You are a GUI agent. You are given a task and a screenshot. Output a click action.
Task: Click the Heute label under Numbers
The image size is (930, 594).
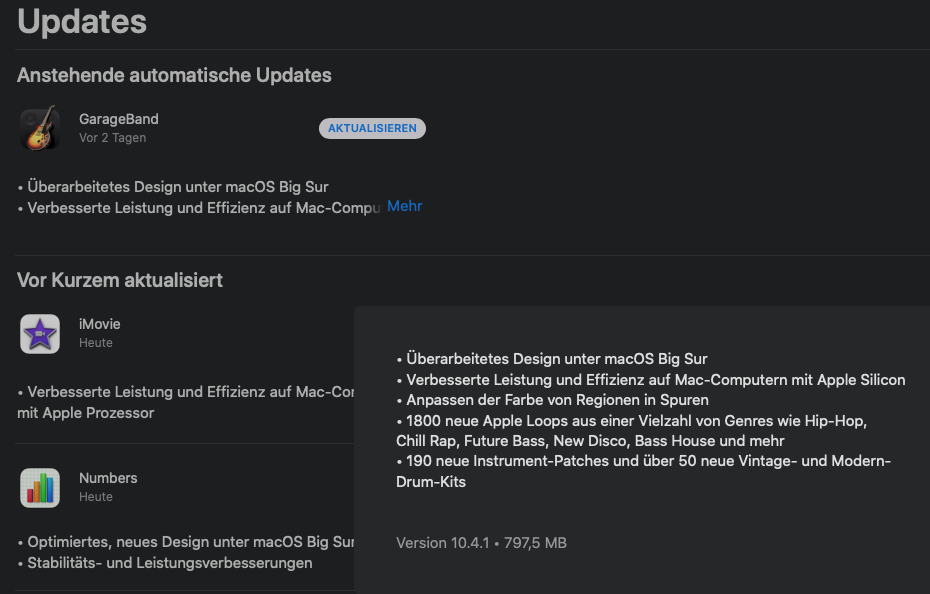(x=96, y=497)
